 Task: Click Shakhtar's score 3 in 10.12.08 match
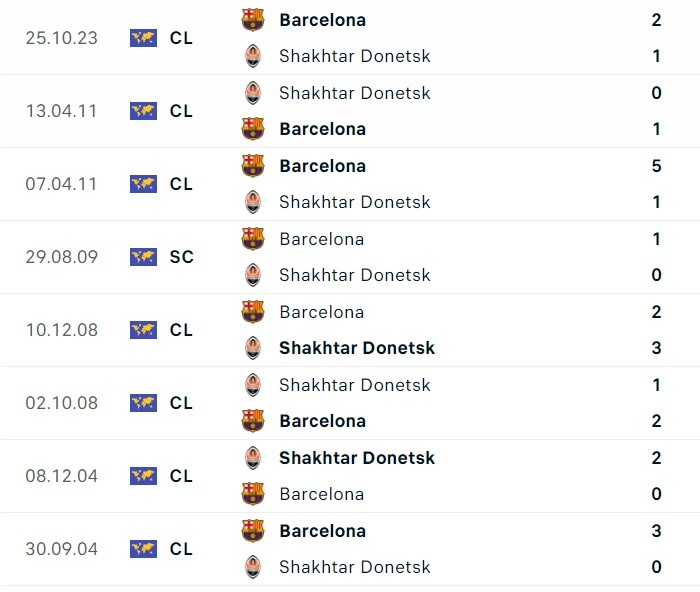(x=656, y=348)
